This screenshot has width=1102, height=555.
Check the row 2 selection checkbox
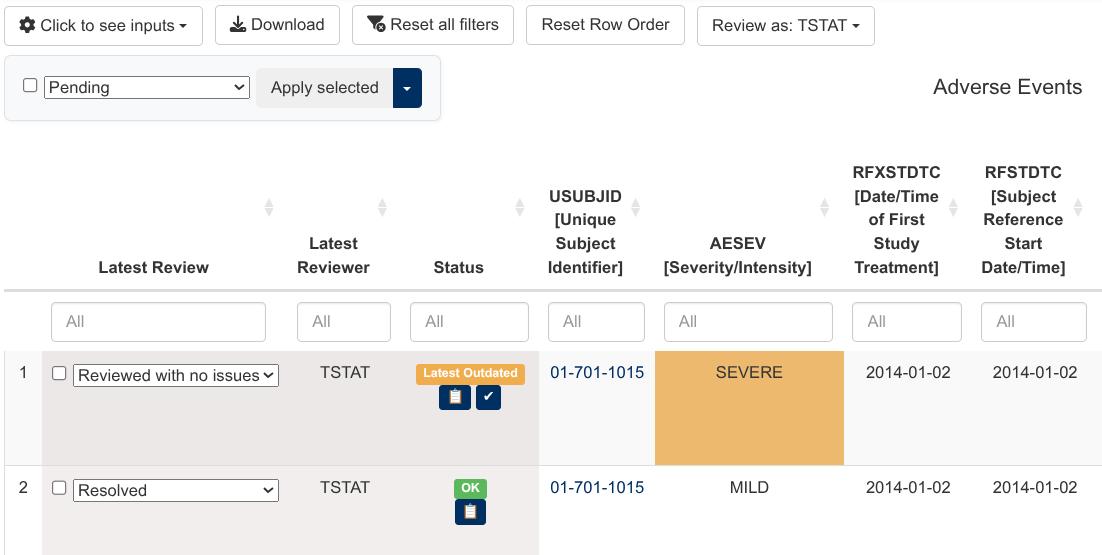[59, 488]
